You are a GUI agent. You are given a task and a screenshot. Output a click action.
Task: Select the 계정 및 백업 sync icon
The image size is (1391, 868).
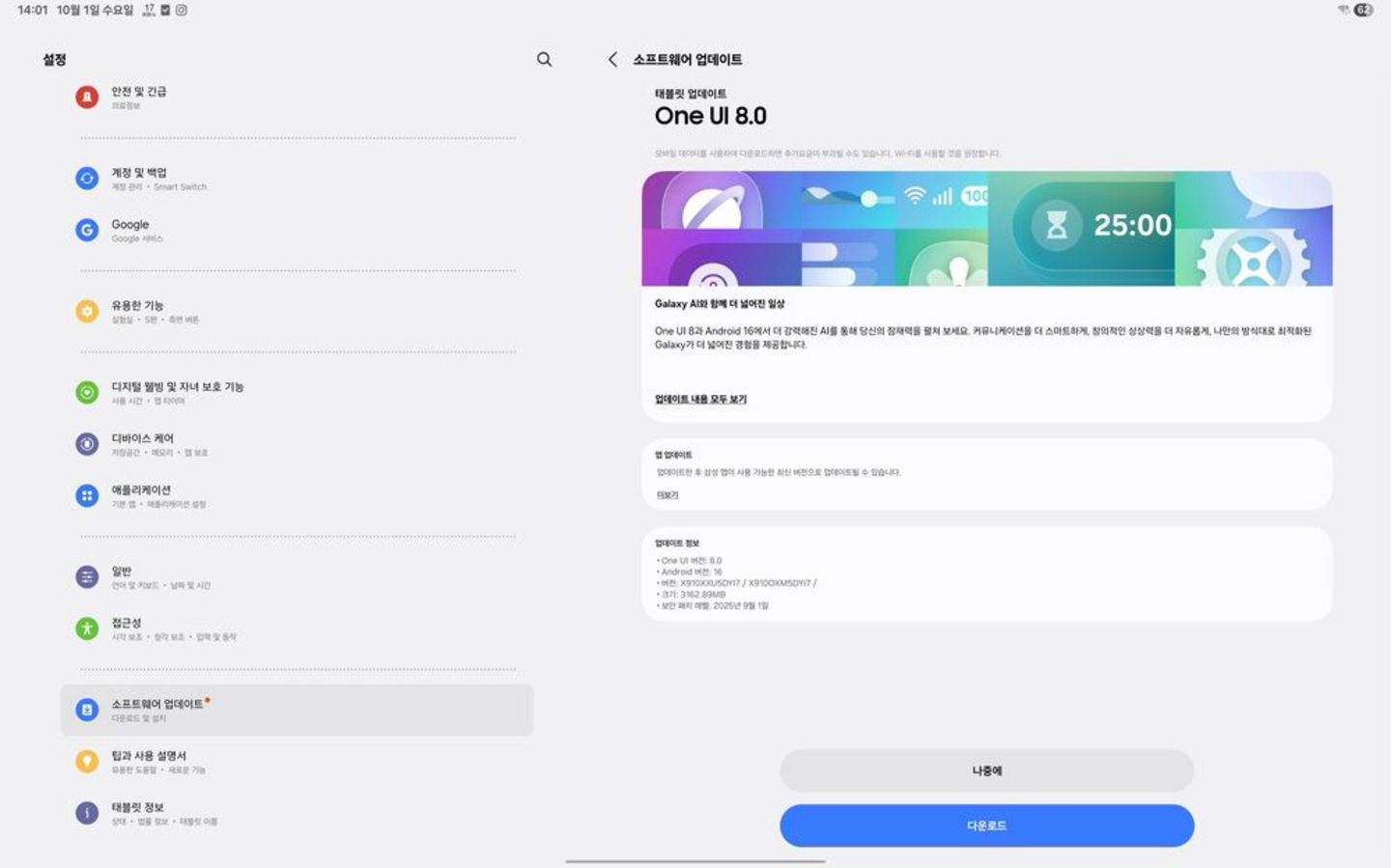[87, 179]
